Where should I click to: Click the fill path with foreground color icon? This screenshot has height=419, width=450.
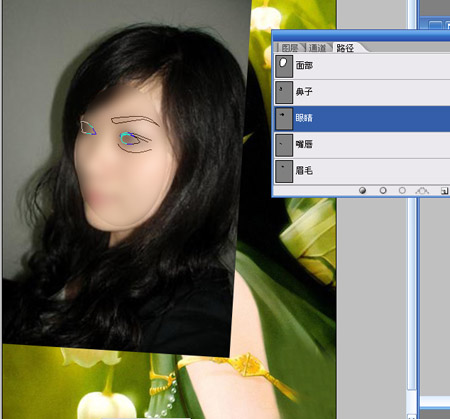363,190
